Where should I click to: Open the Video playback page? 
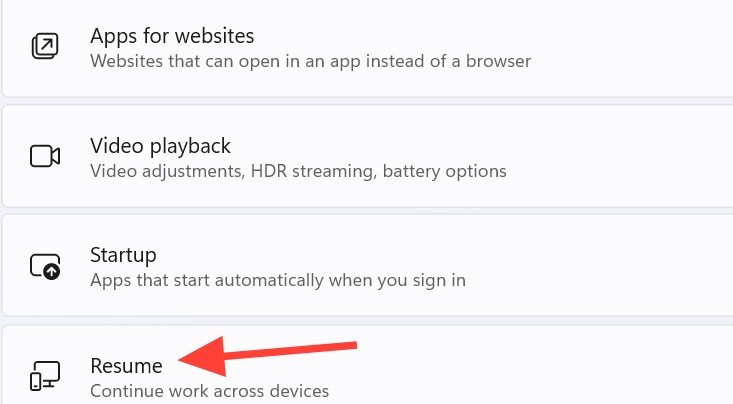(160, 146)
